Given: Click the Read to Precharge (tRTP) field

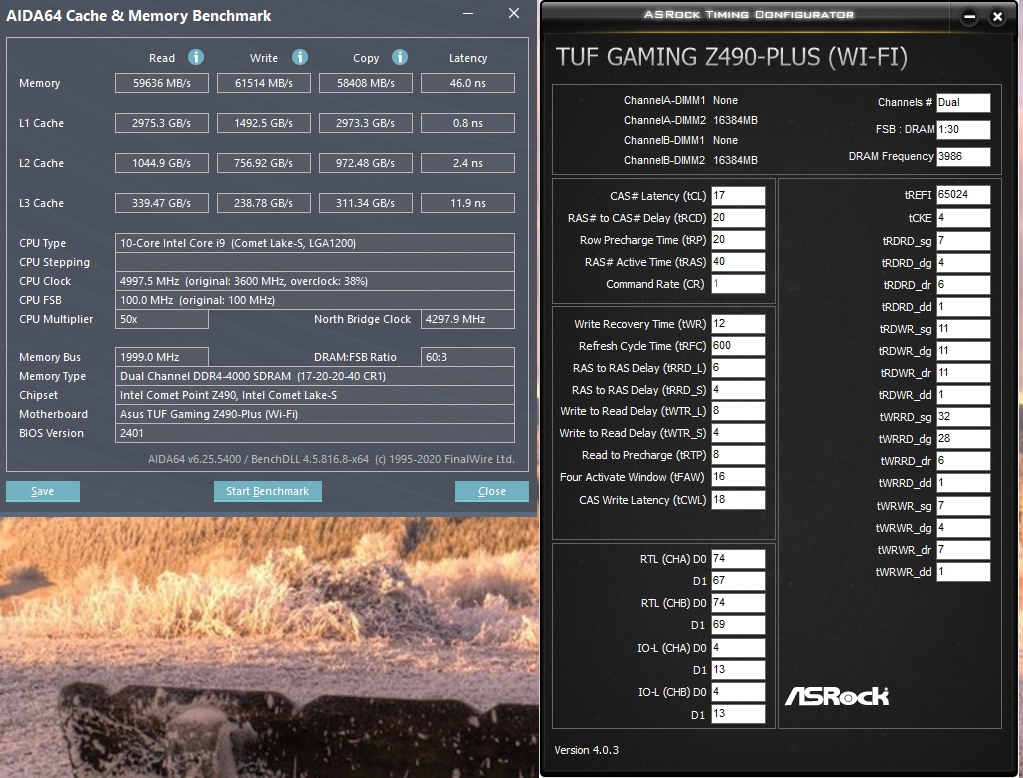Looking at the screenshot, I should click(x=738, y=455).
